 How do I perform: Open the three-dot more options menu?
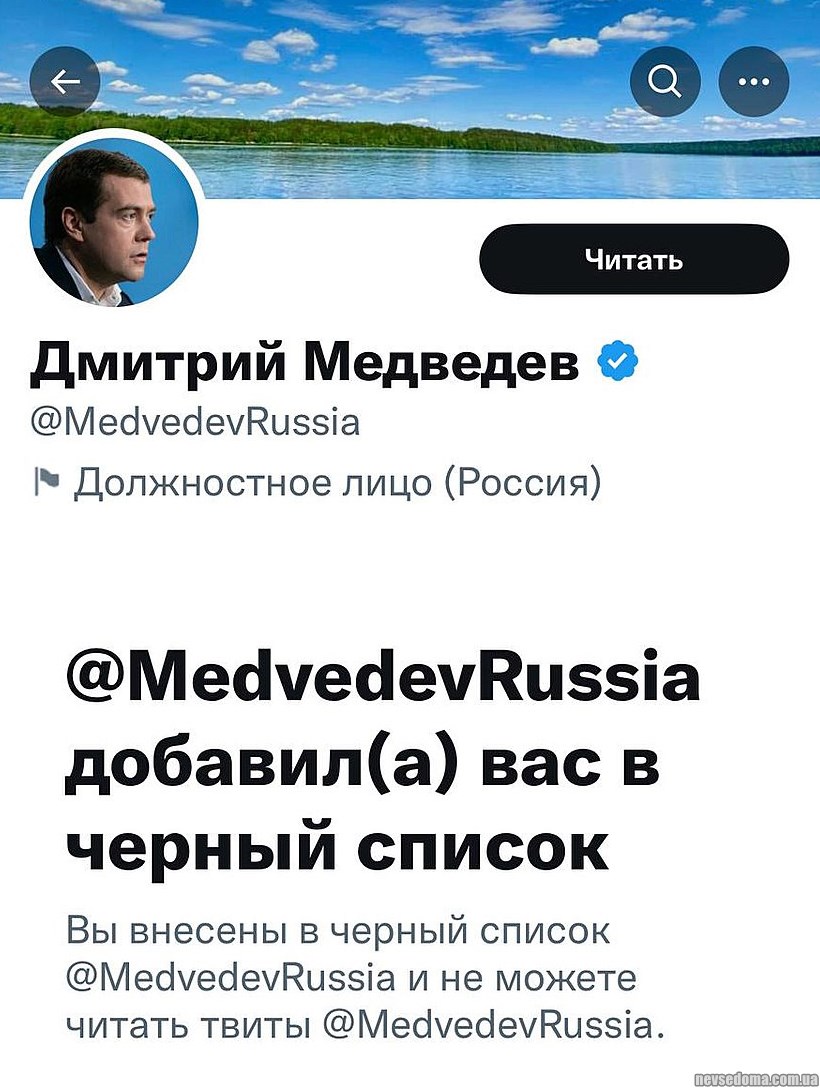(x=753, y=82)
